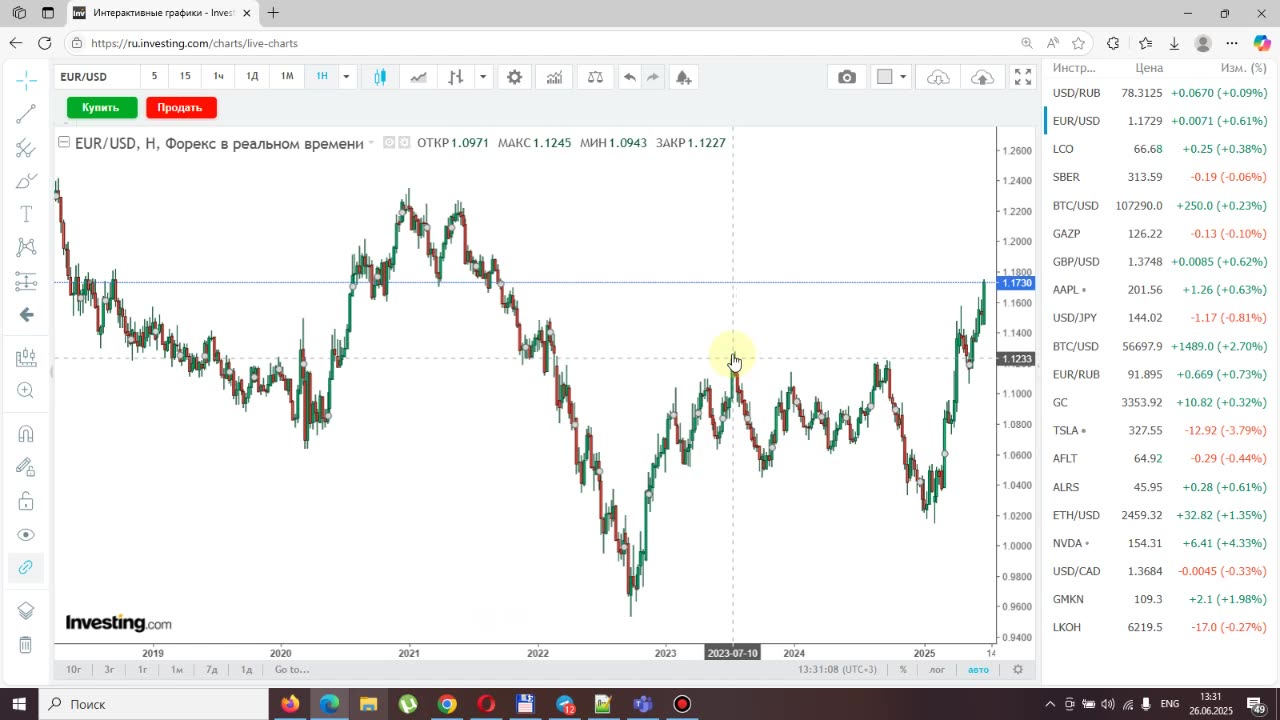Select area chart style
The height and width of the screenshot is (720, 1280).
click(418, 77)
